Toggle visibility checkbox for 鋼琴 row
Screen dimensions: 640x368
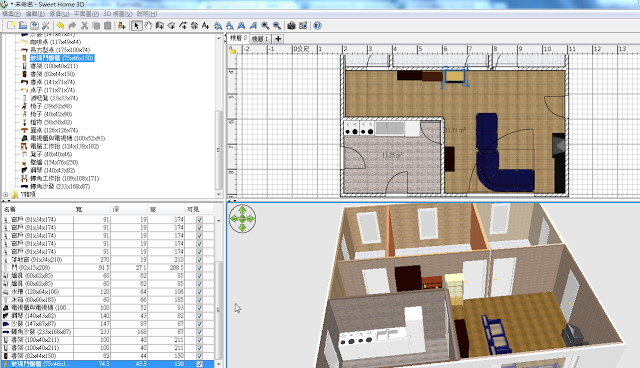200,316
